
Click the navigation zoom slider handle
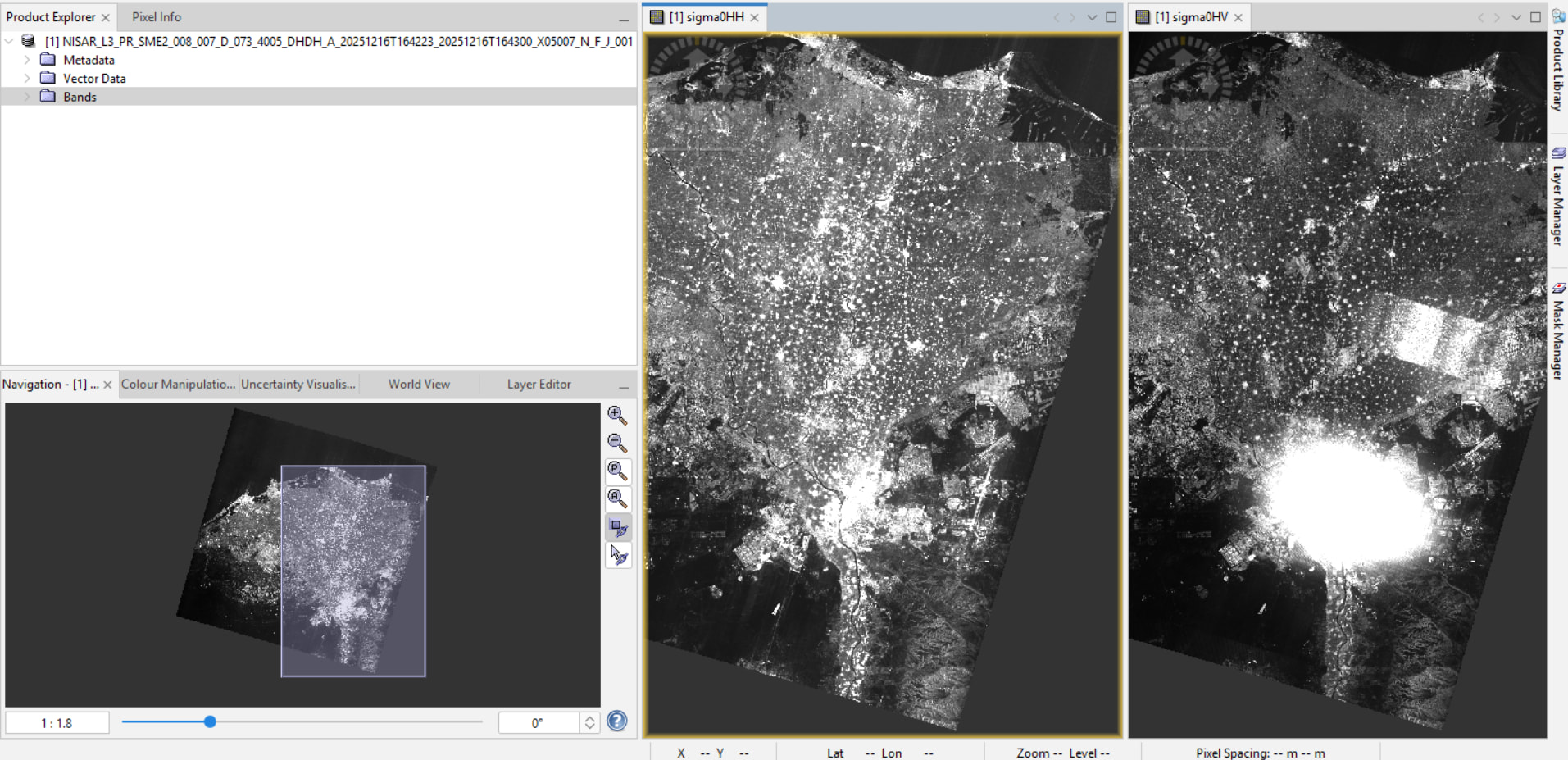[210, 722]
